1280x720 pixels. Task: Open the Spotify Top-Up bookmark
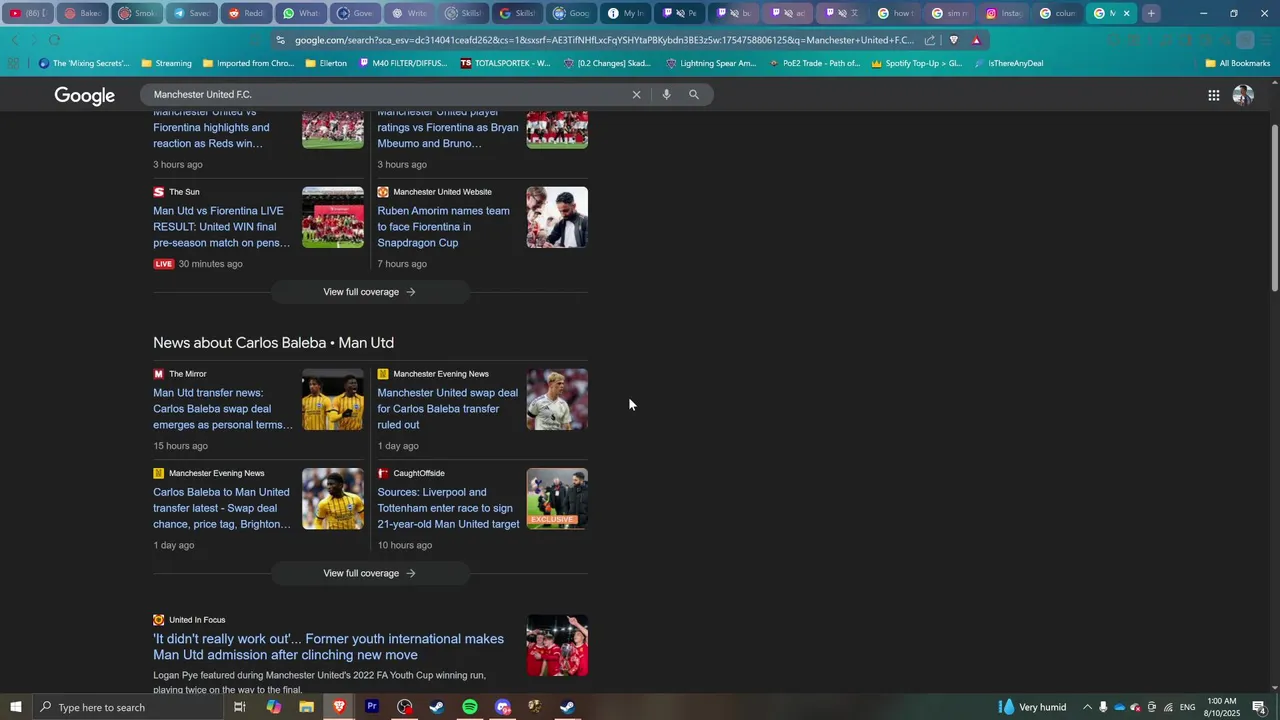pyautogui.click(x=916, y=63)
